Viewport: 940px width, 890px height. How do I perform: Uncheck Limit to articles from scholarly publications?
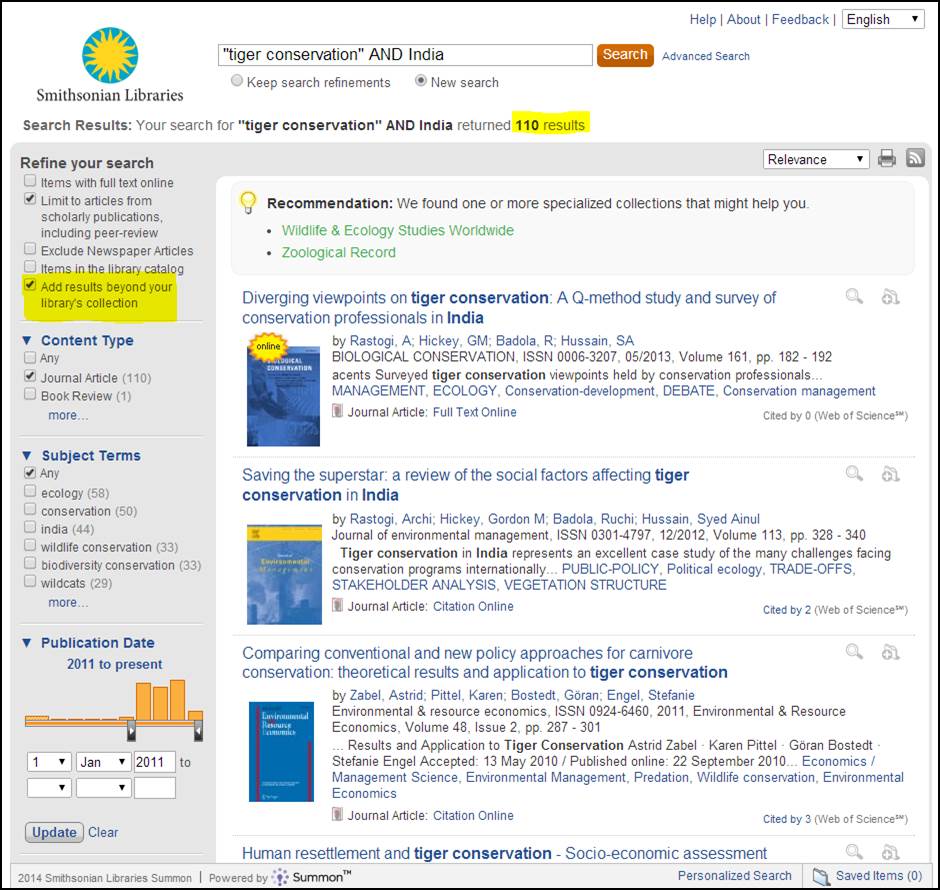tap(30, 199)
